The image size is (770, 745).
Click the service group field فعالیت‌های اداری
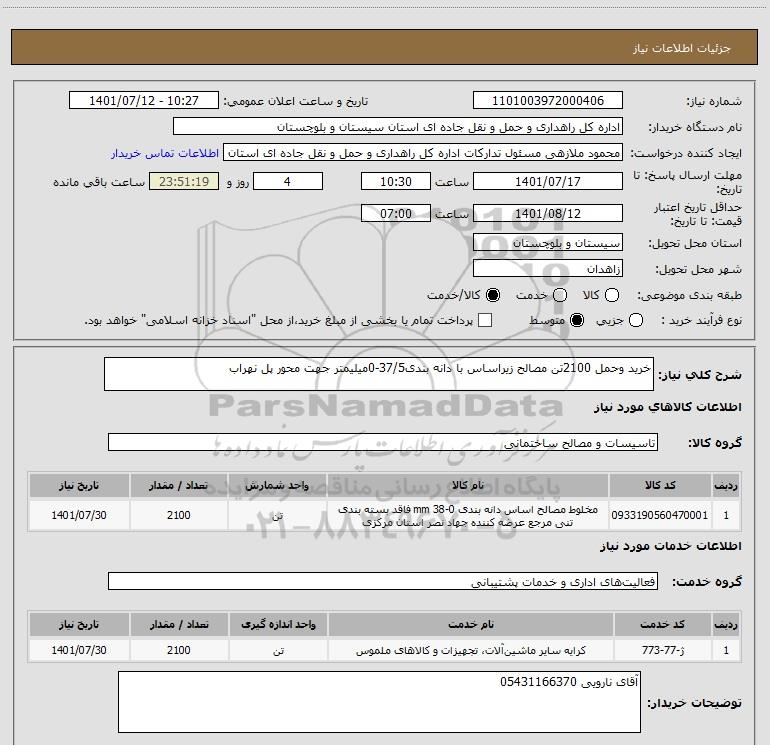tap(383, 581)
